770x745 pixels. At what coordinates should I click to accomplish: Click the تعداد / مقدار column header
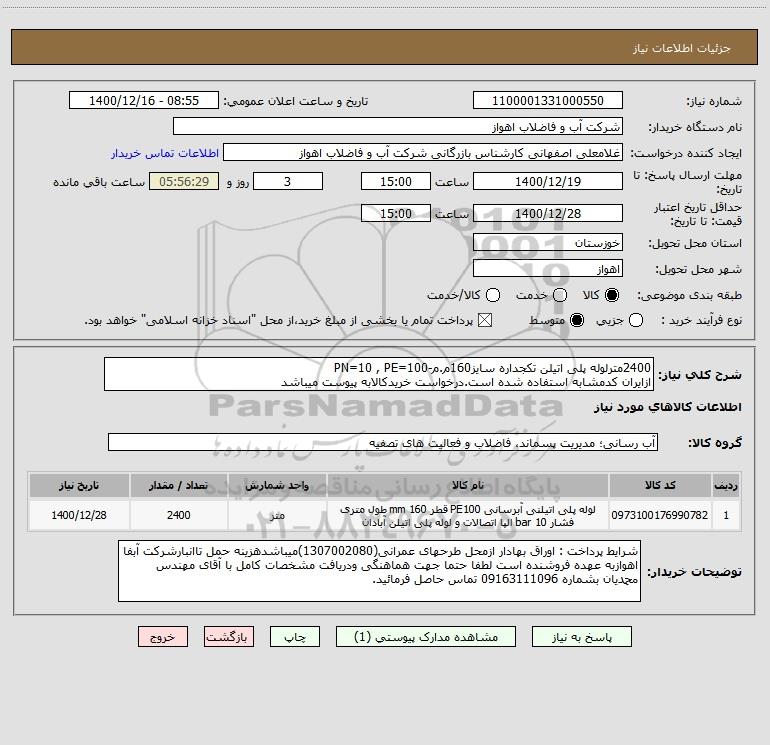click(179, 486)
